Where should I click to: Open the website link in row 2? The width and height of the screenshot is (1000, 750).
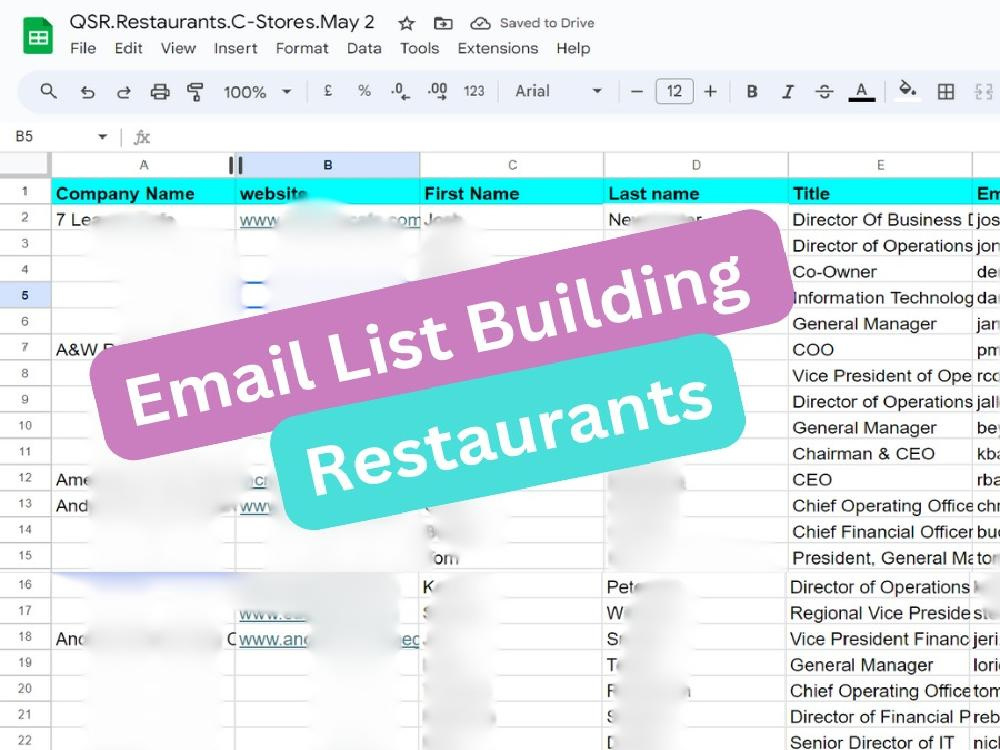pos(329,221)
